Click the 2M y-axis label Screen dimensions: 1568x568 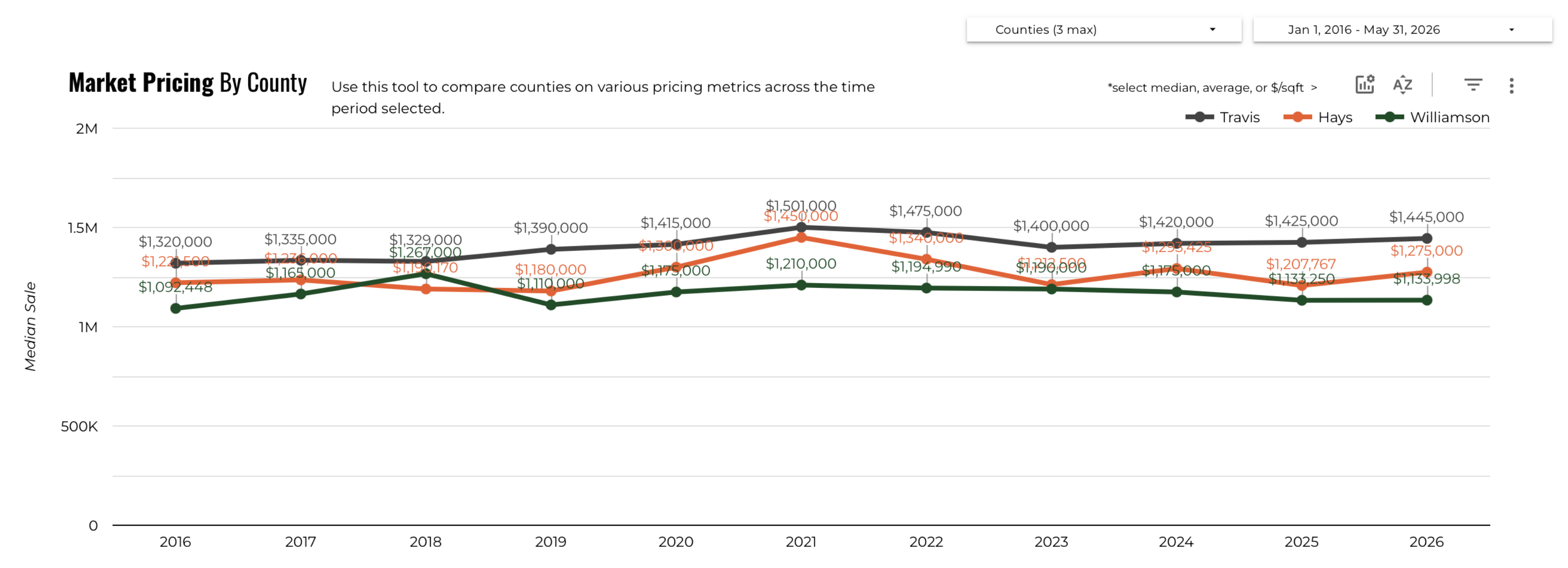[x=87, y=129]
